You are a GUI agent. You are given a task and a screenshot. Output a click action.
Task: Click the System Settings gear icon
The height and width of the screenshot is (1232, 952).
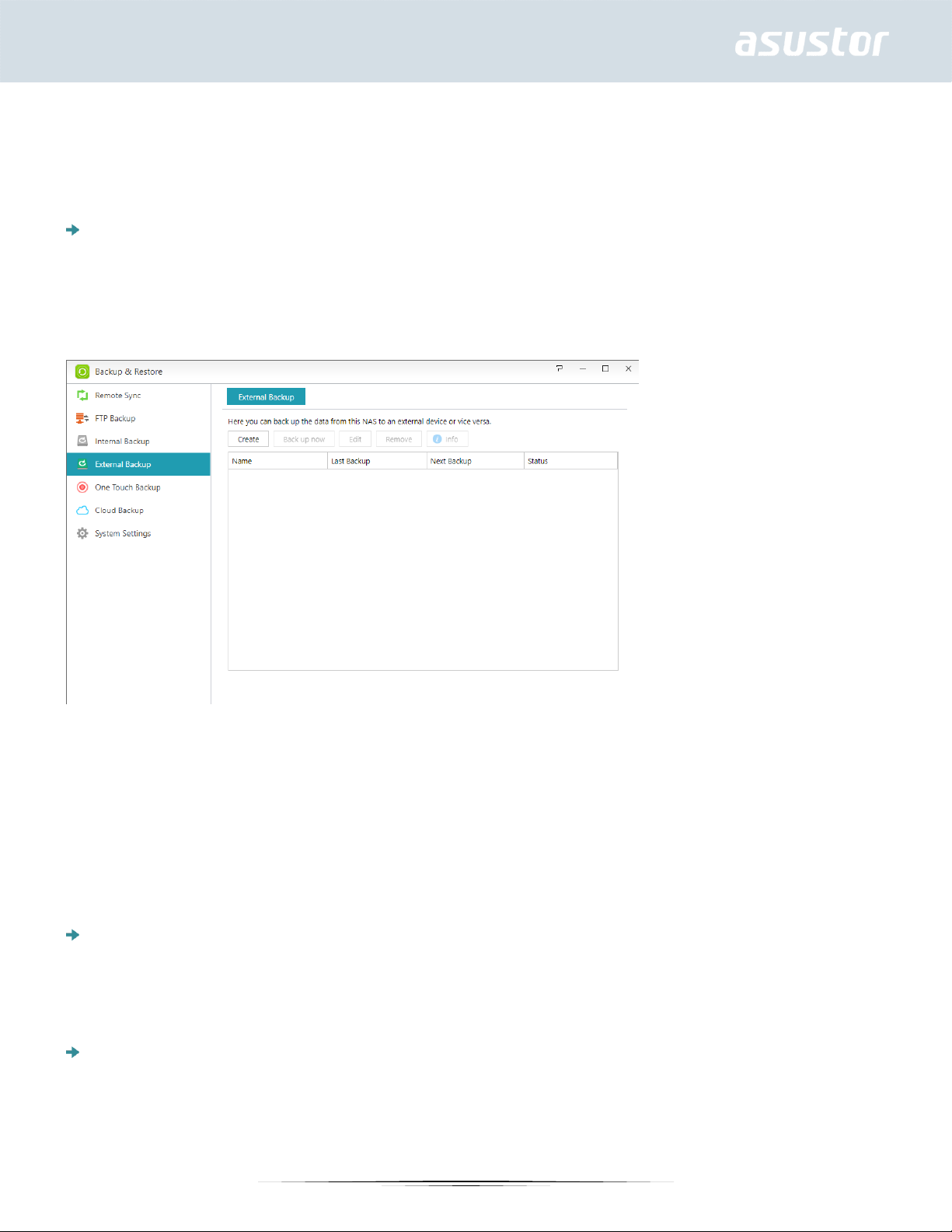coord(82,533)
